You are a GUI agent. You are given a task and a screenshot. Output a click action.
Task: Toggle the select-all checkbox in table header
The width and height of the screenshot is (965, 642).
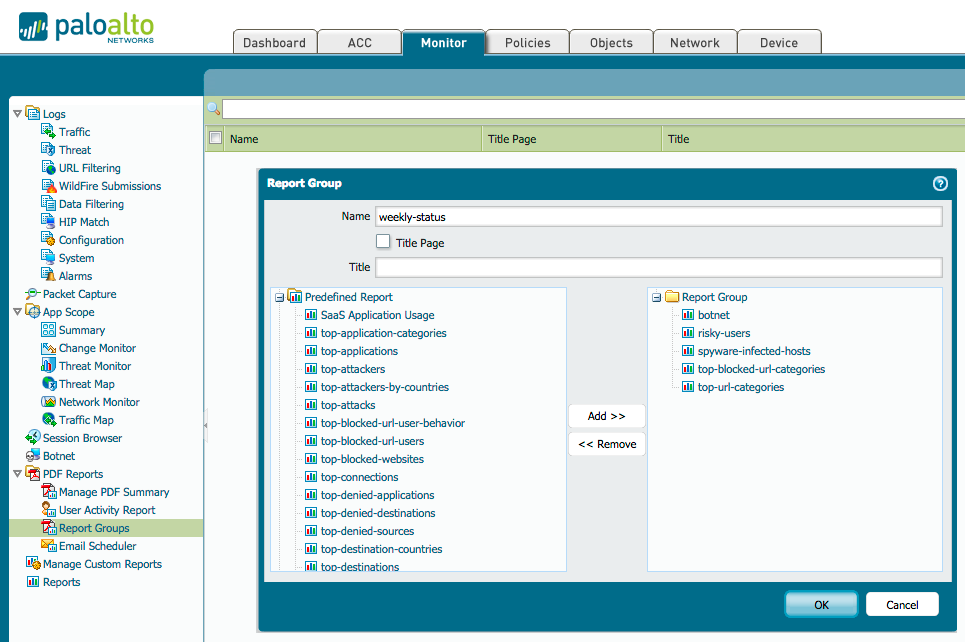click(215, 139)
